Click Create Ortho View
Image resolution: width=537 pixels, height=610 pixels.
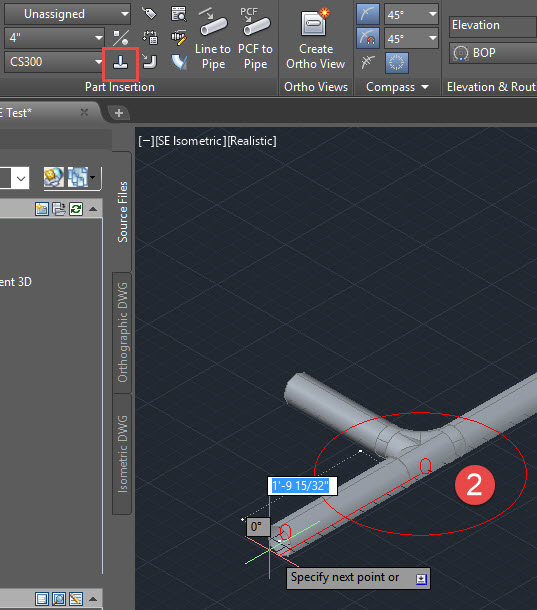click(x=316, y=38)
